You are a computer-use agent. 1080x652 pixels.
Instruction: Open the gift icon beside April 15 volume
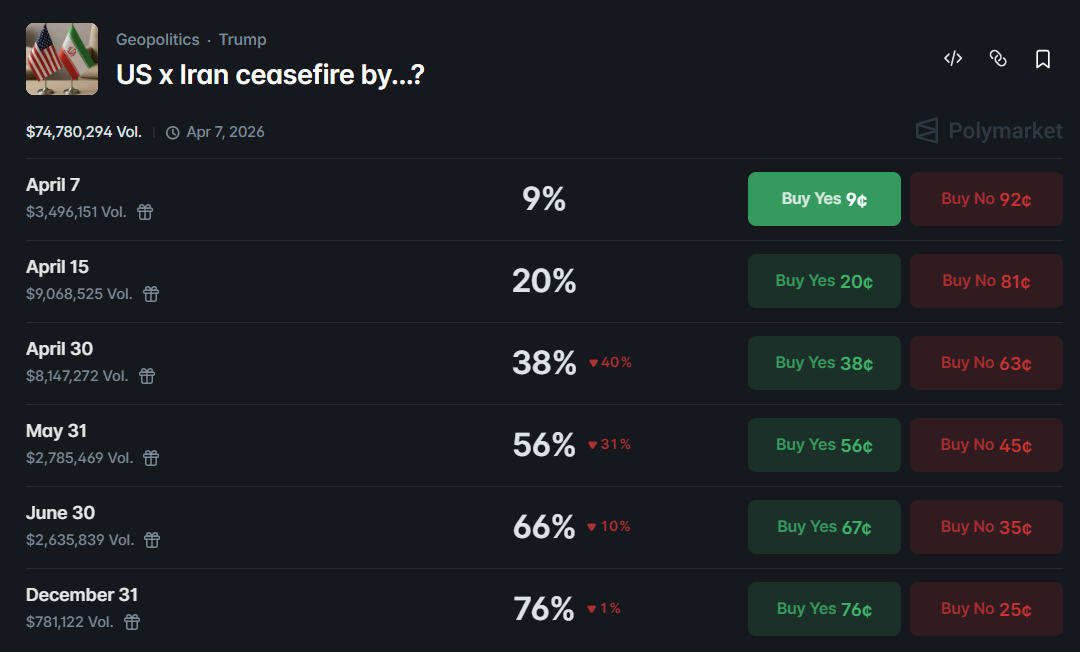(150, 294)
